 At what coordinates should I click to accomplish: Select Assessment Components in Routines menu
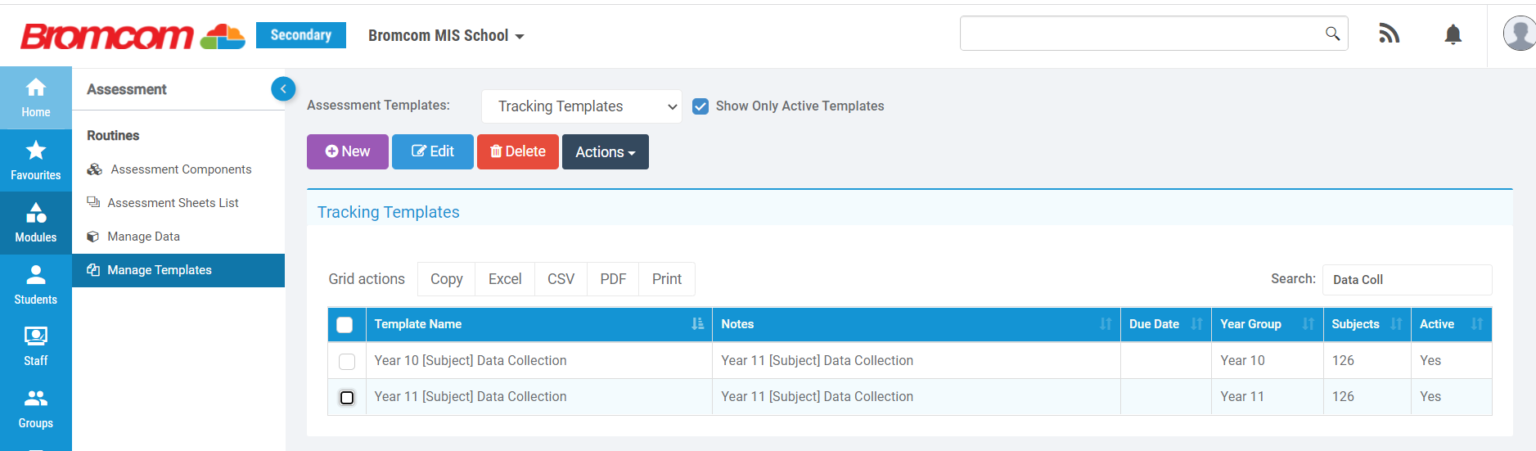(x=180, y=170)
